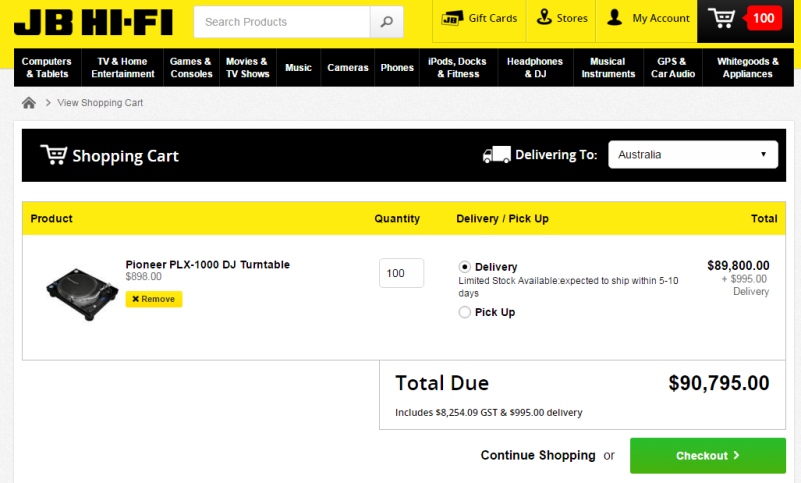Remove the Pioneer turntable from cart
801x483 pixels.
coord(154,299)
